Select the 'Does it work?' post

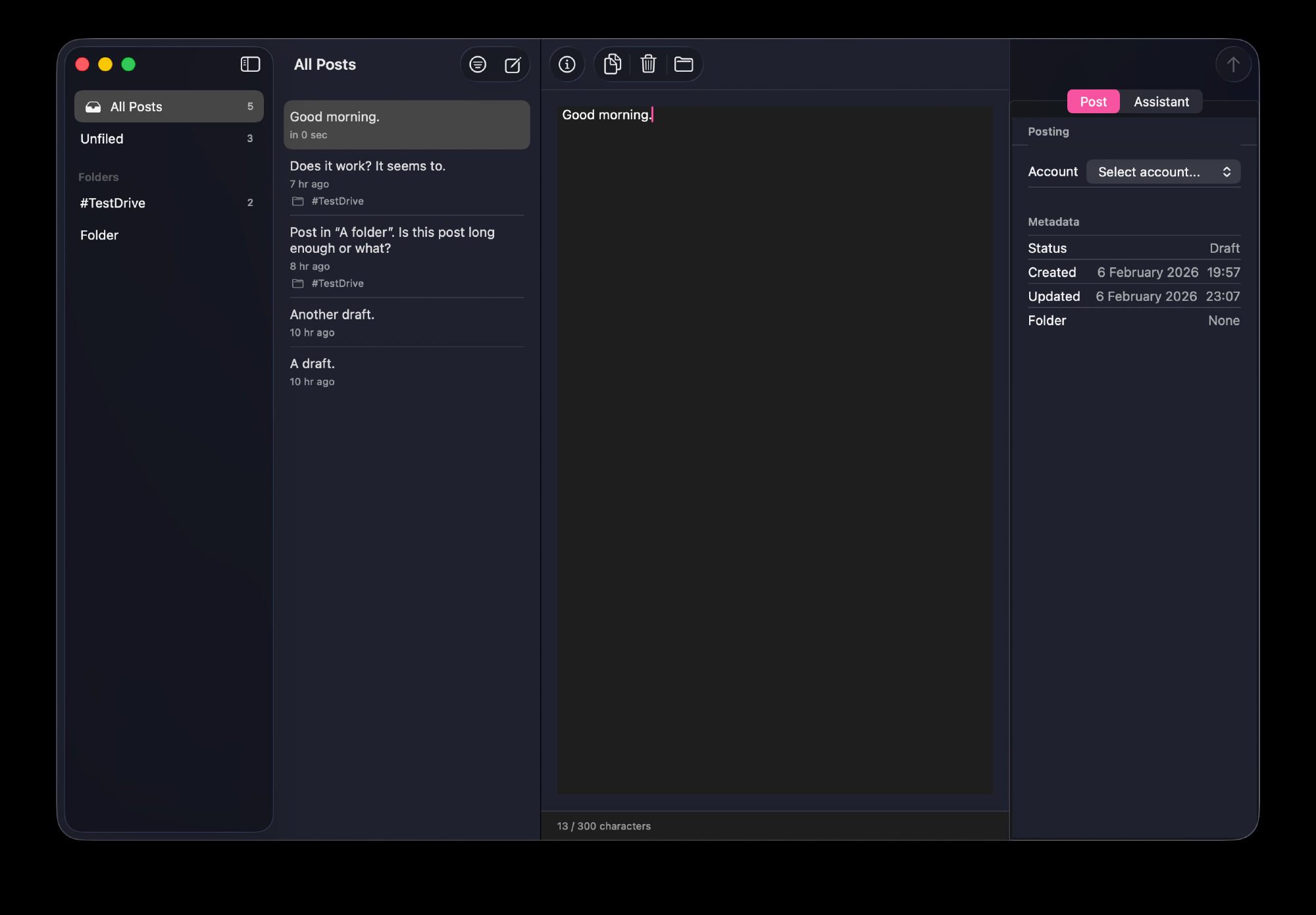click(406, 182)
